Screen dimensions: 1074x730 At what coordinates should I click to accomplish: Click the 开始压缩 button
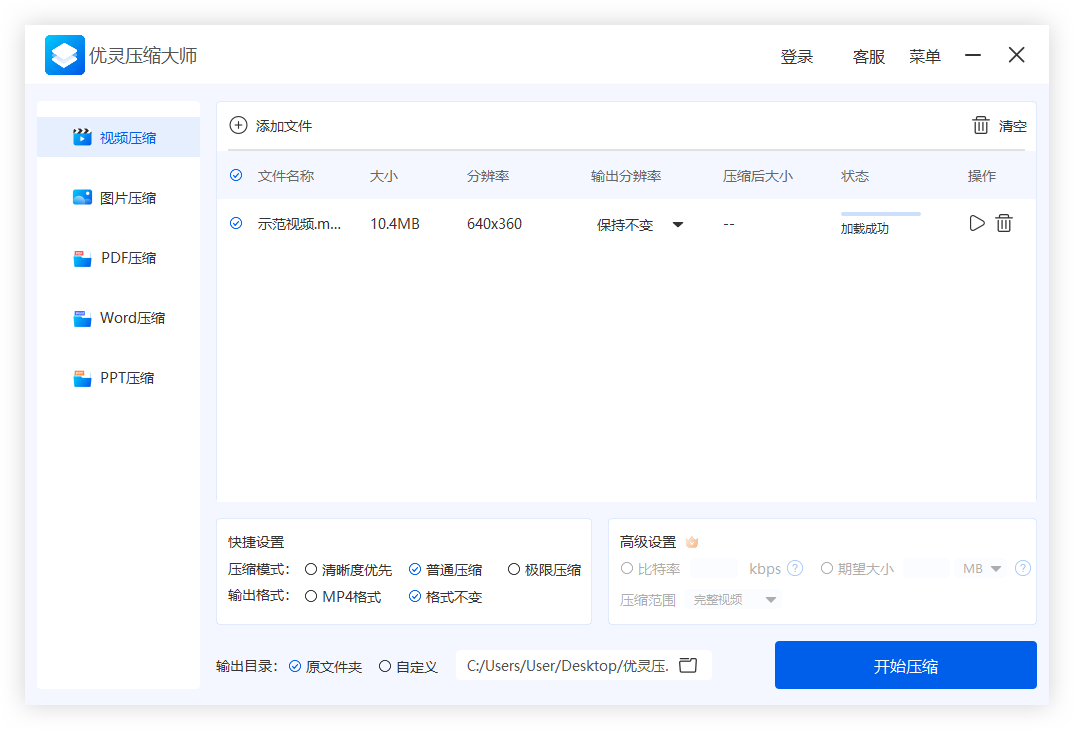coord(905,666)
